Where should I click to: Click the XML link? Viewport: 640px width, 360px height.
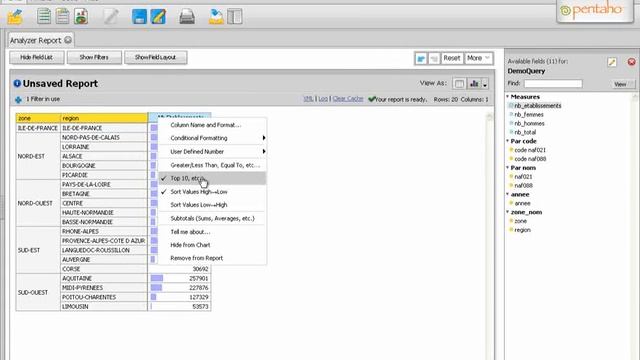309,99
